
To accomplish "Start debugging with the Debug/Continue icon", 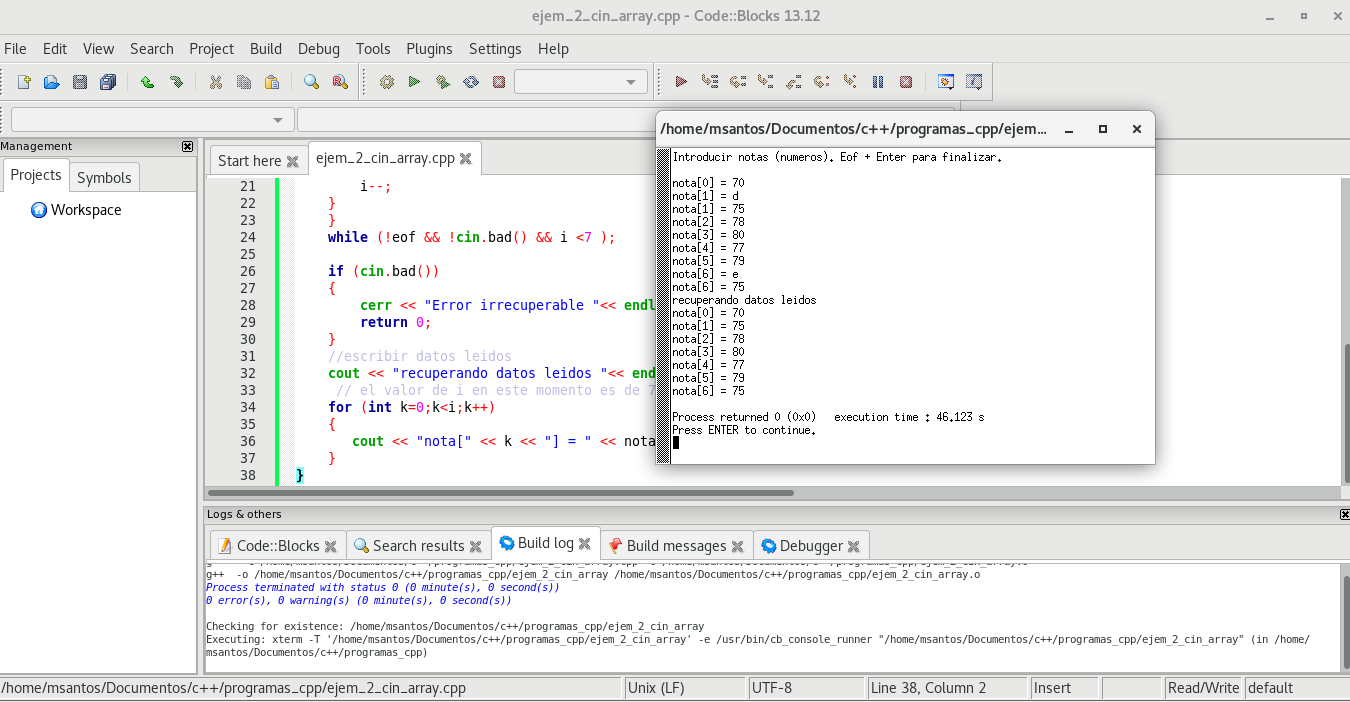I will pos(681,82).
